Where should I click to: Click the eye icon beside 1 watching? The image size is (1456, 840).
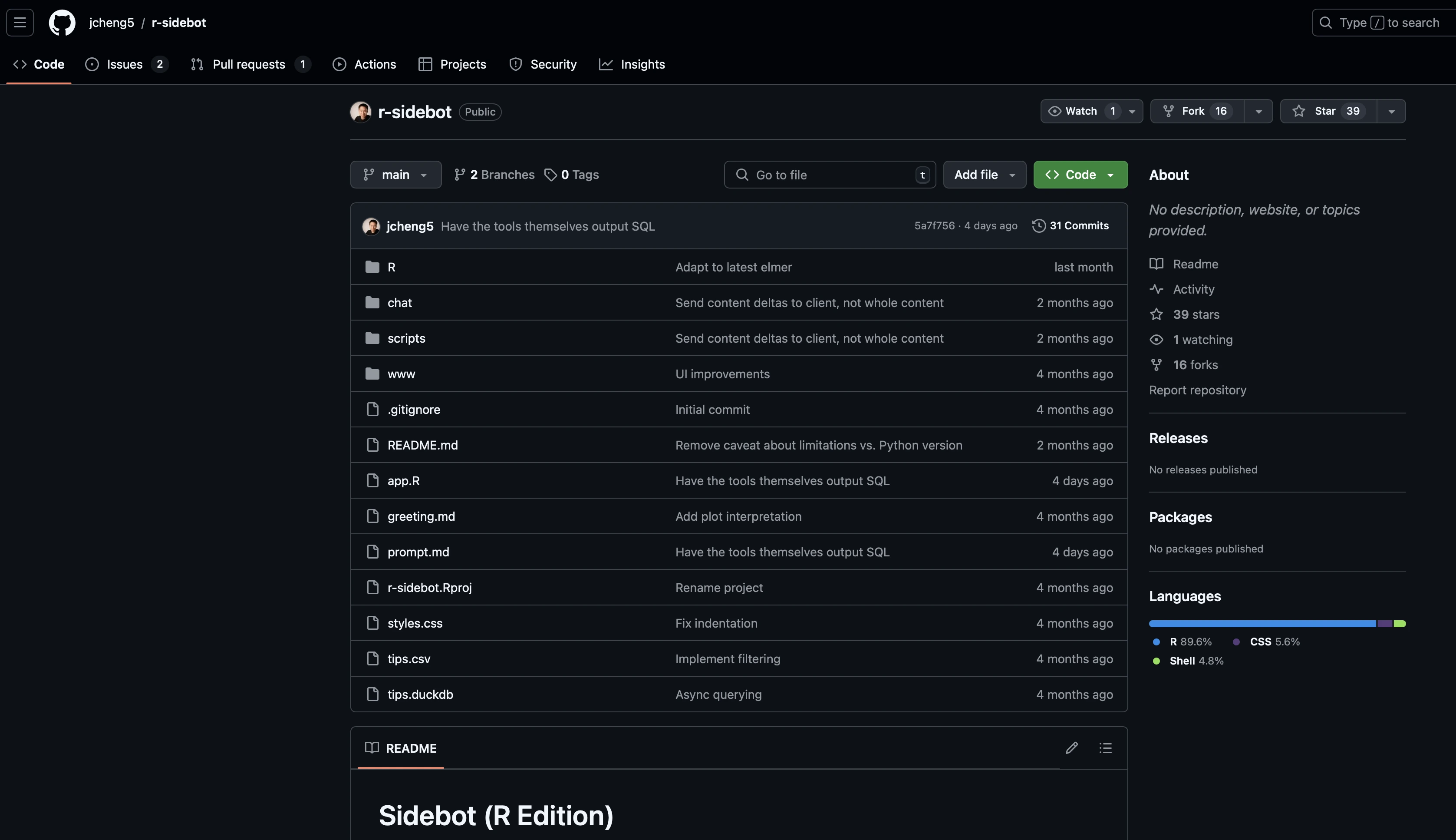(1156, 340)
